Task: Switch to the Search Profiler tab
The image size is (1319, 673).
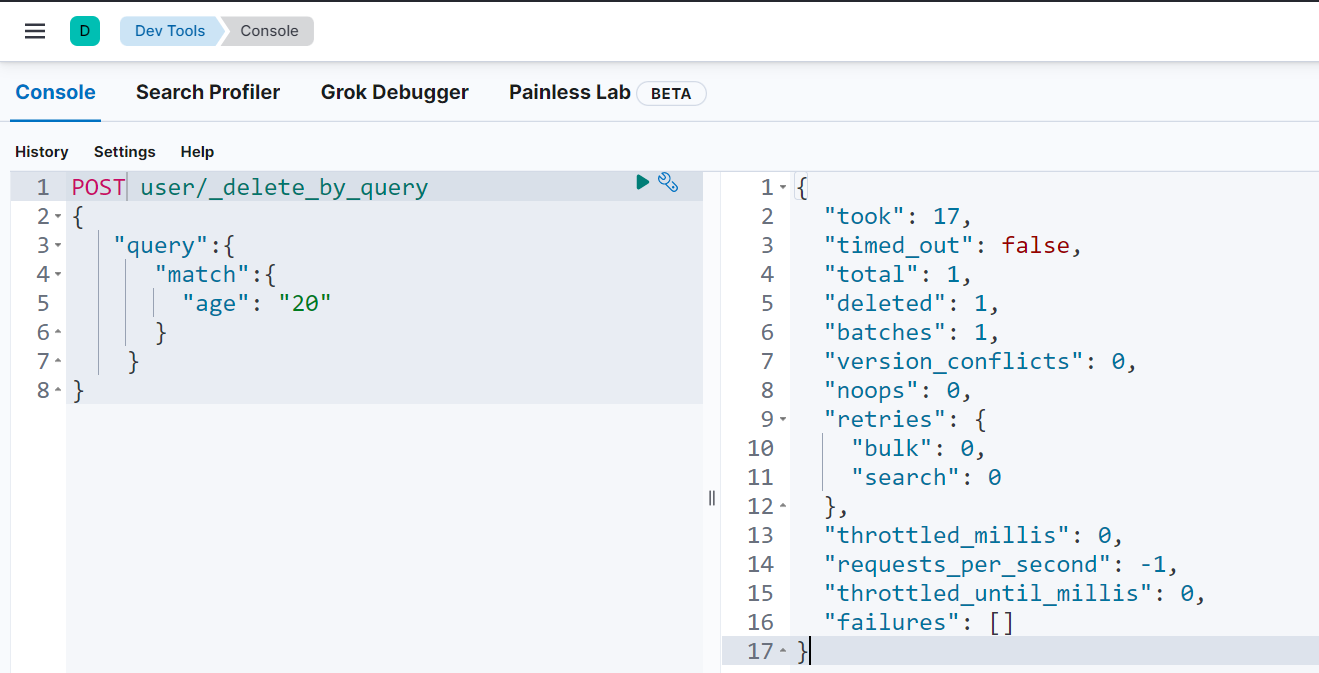Action: (208, 93)
